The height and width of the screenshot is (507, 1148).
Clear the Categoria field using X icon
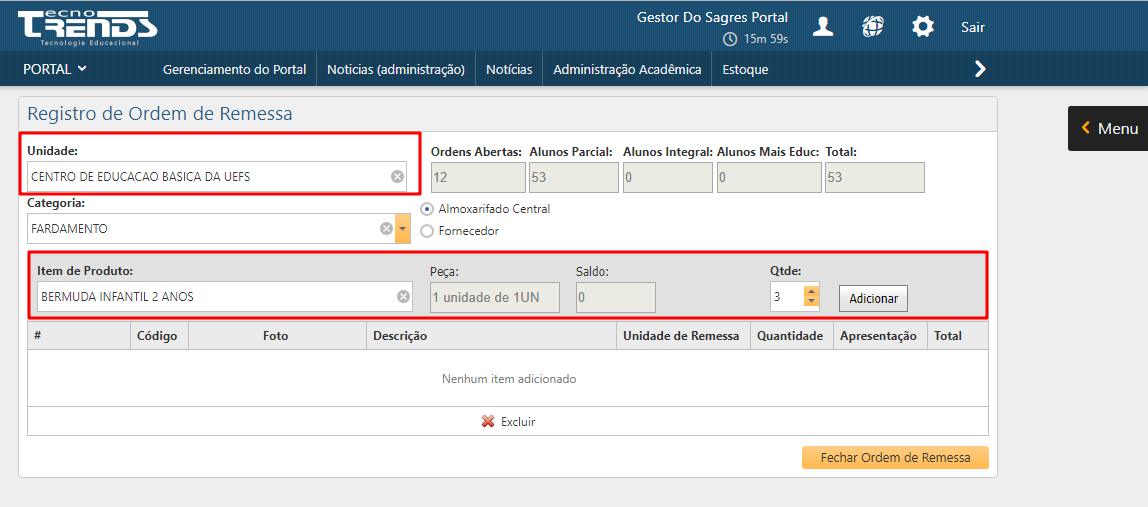pos(386,229)
